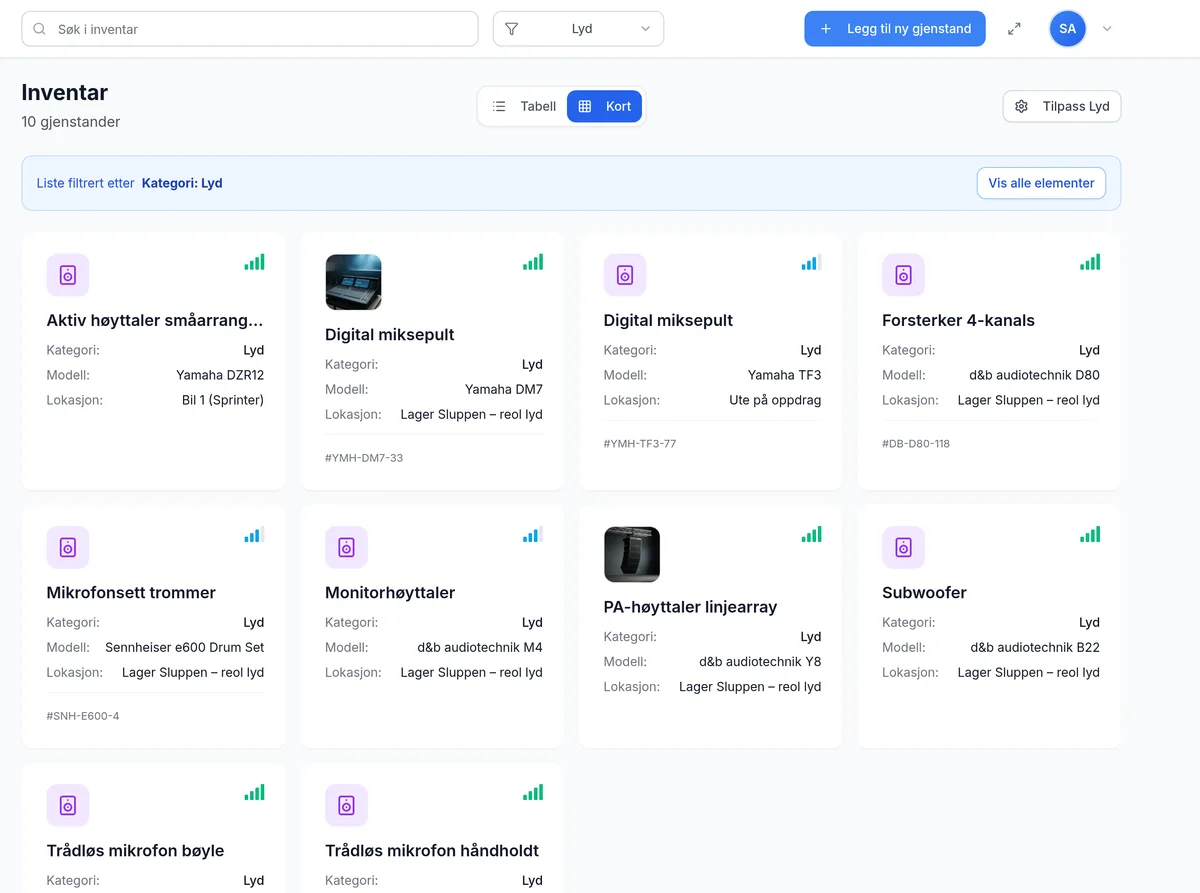Click the filter funnel icon
The image size is (1200, 893).
[512, 29]
